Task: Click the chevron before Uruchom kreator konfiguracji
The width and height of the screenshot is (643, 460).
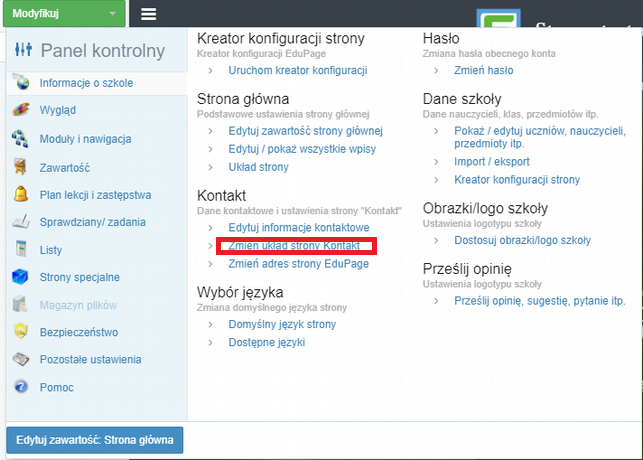Action: (210, 71)
